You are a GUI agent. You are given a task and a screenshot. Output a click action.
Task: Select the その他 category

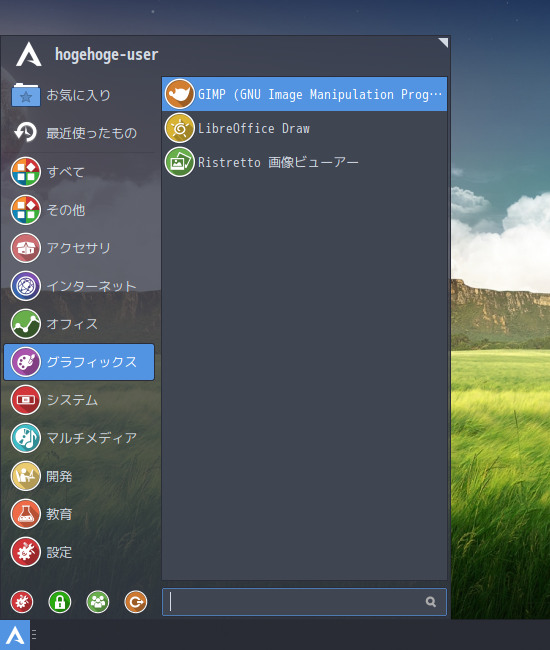pyautogui.click(x=79, y=210)
